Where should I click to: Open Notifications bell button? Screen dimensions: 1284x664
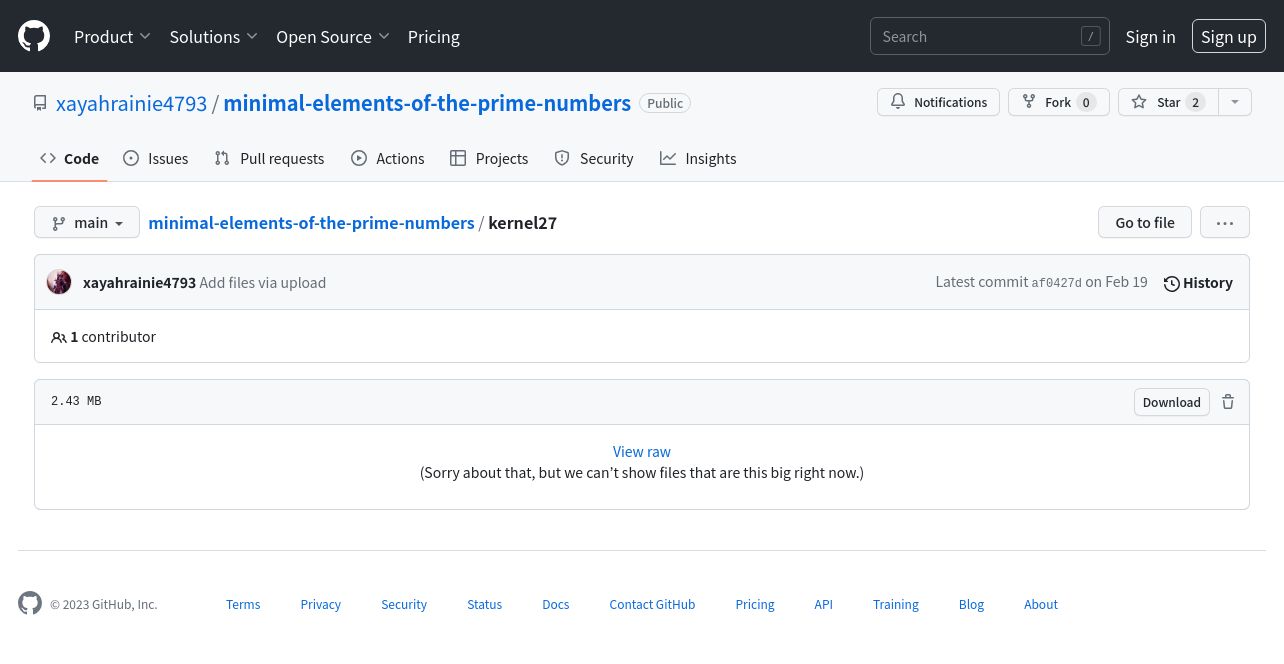938,102
